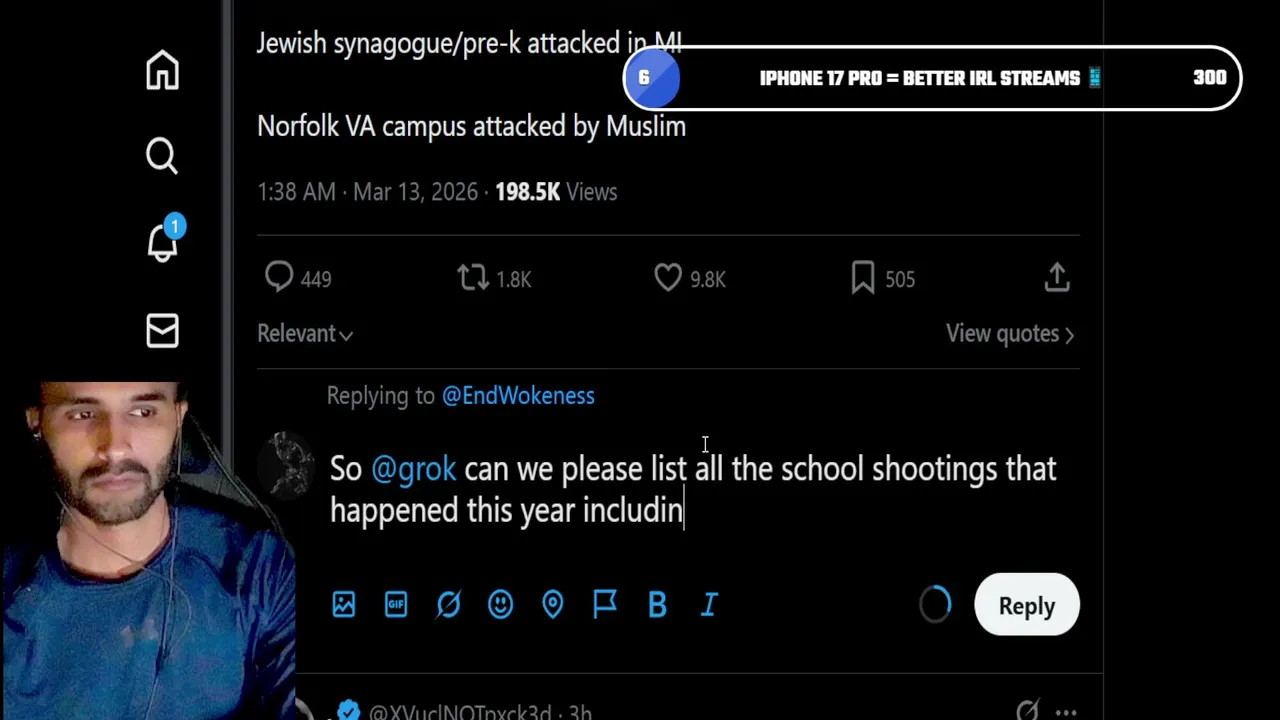Open @EndWokeness profile link

click(518, 396)
